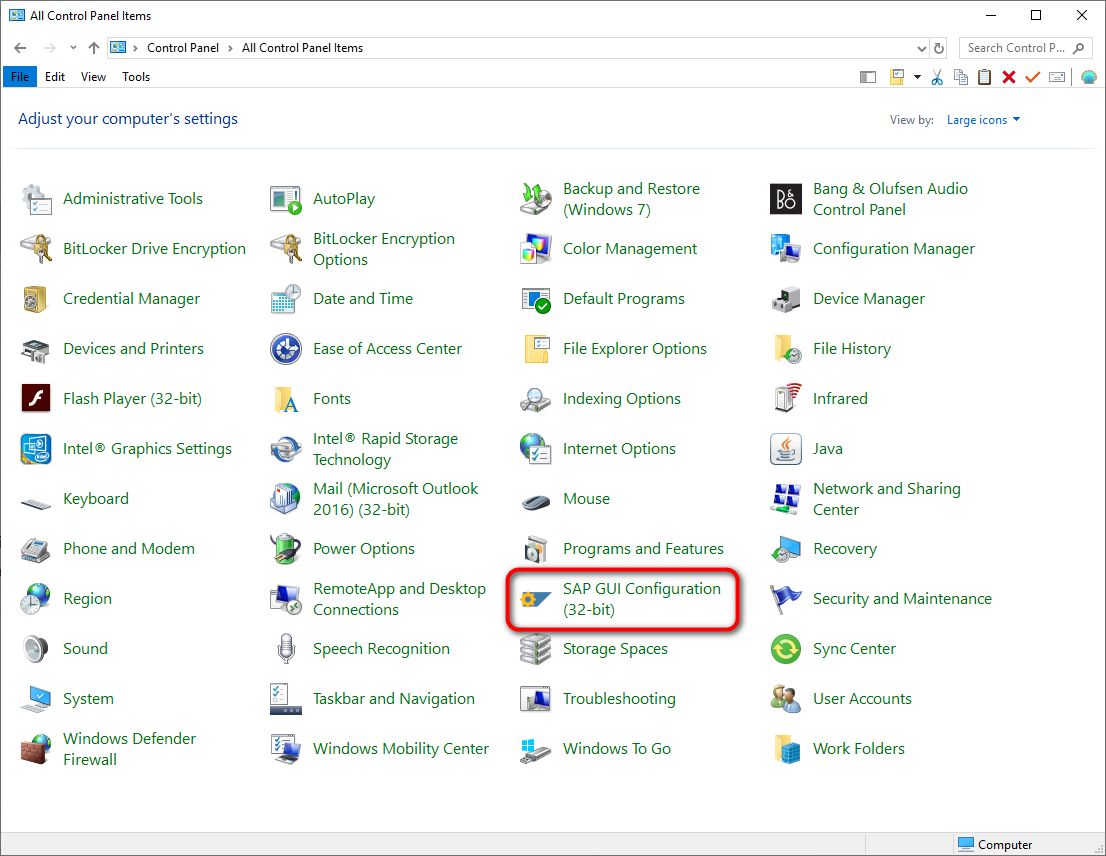Open Storage Spaces
The height and width of the screenshot is (856, 1106).
tap(594, 649)
